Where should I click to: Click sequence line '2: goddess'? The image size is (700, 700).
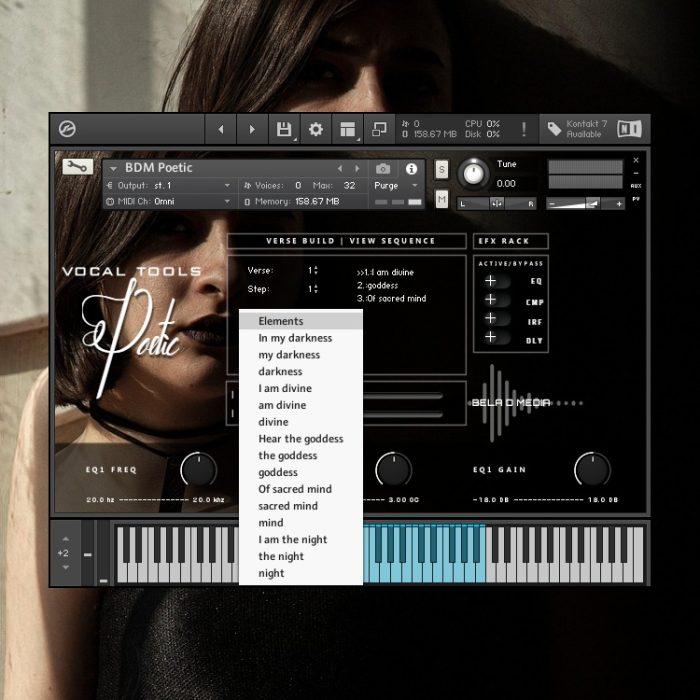[377, 285]
